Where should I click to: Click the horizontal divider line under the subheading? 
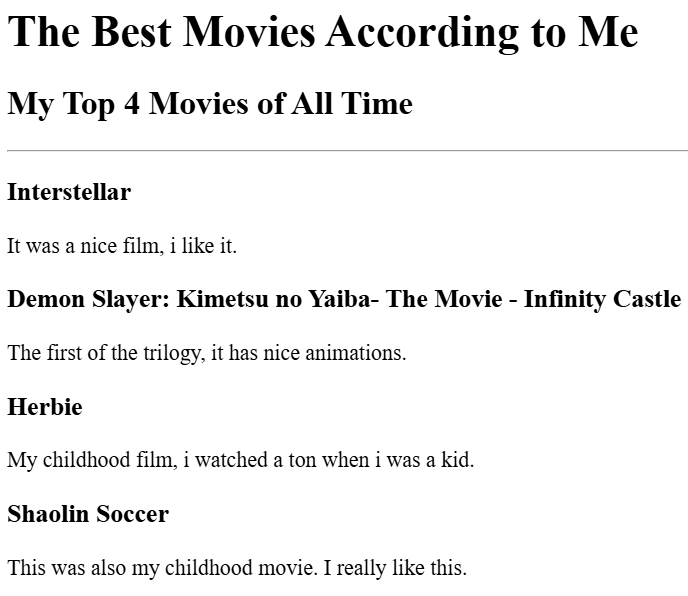pos(347,151)
